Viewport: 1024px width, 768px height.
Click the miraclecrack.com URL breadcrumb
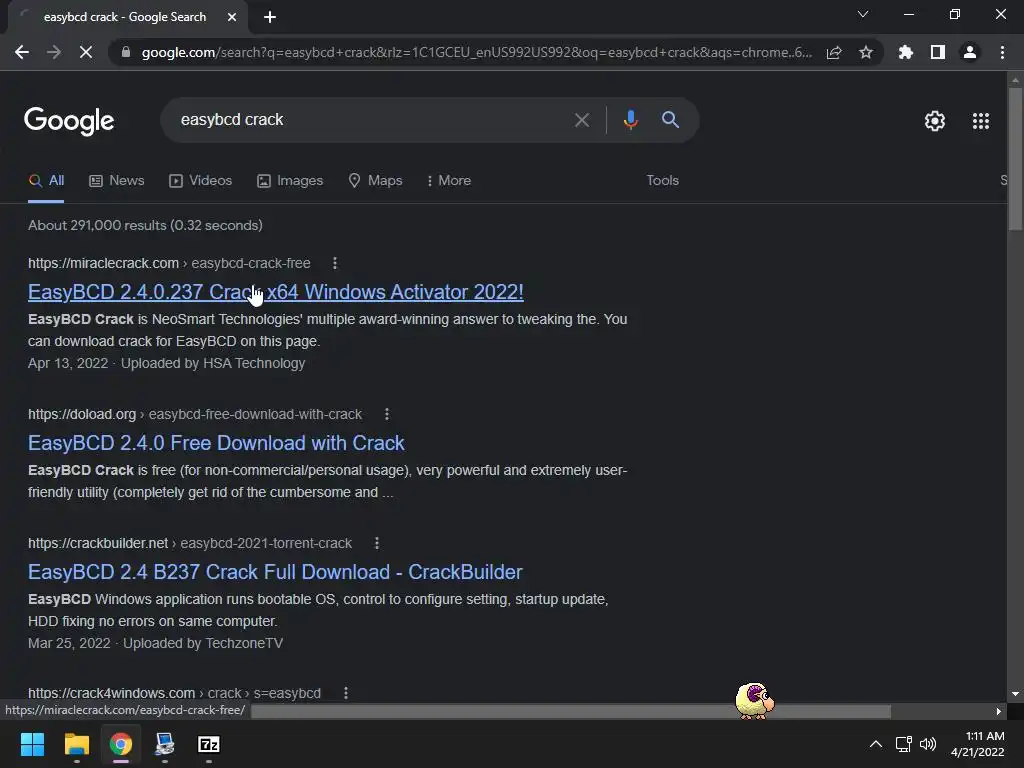(x=169, y=263)
